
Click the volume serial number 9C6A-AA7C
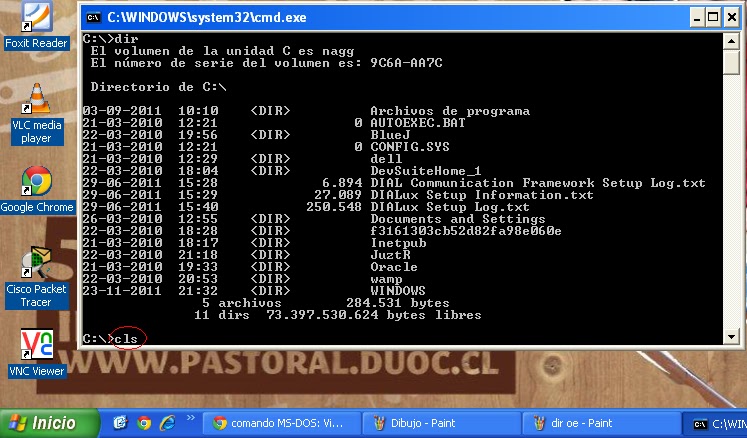click(406, 63)
